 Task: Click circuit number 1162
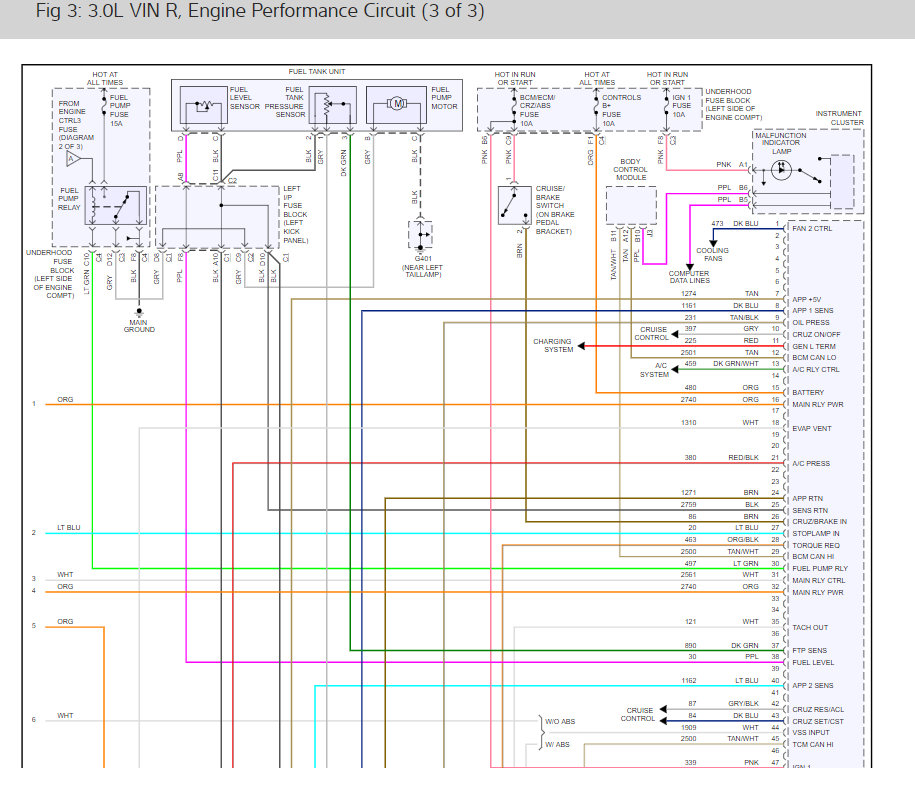[x=689, y=680]
